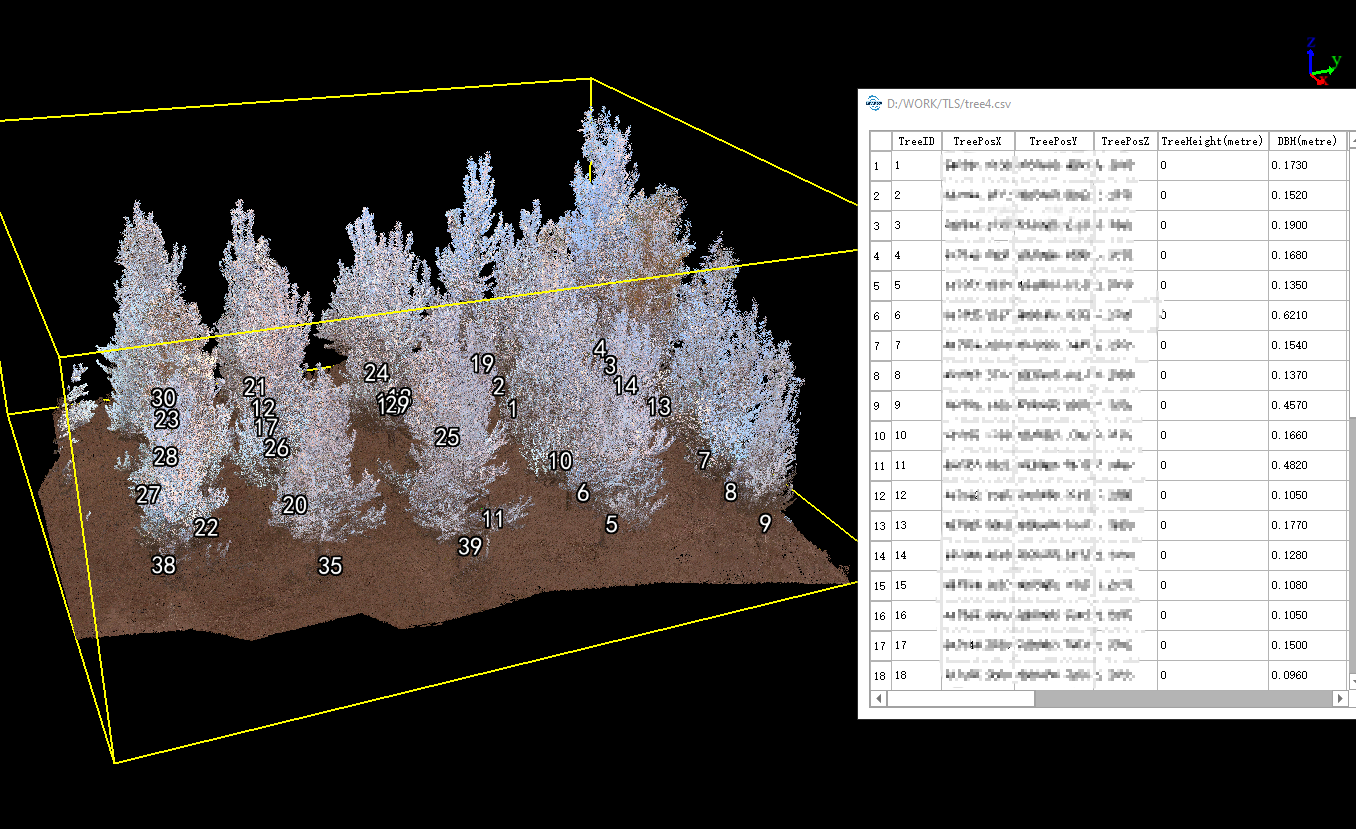The image size is (1356, 829).
Task: Select row header 6 in table
Action: coord(878,316)
